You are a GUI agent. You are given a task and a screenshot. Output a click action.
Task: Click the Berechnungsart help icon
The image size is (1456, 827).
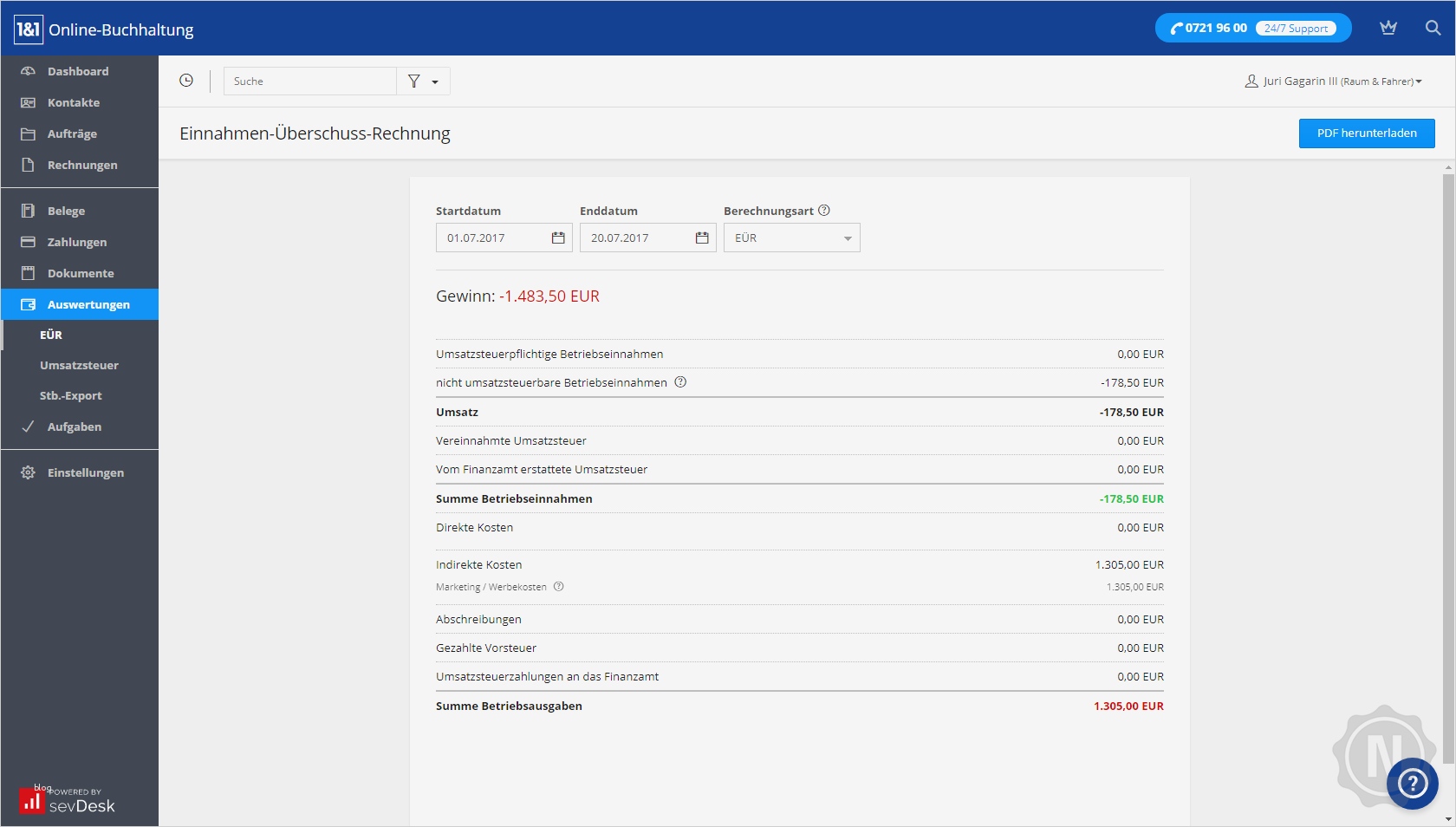[824, 210]
